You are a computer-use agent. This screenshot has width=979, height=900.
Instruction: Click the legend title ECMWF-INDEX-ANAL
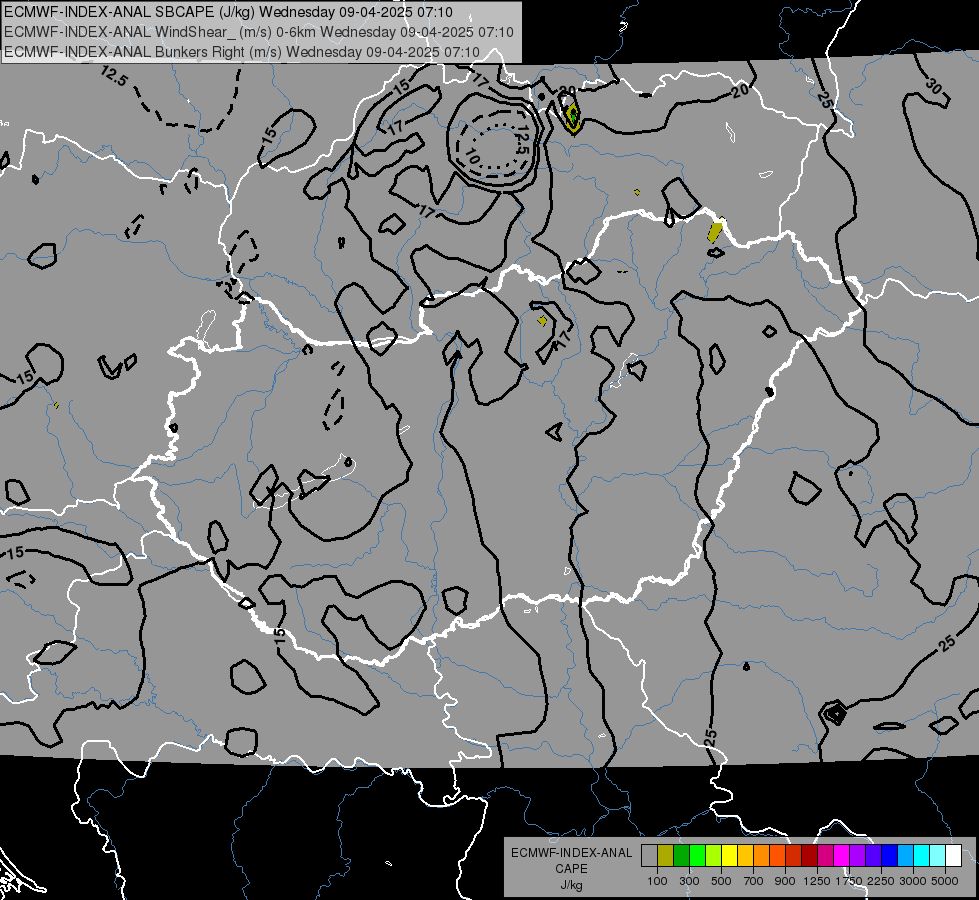tap(572, 853)
